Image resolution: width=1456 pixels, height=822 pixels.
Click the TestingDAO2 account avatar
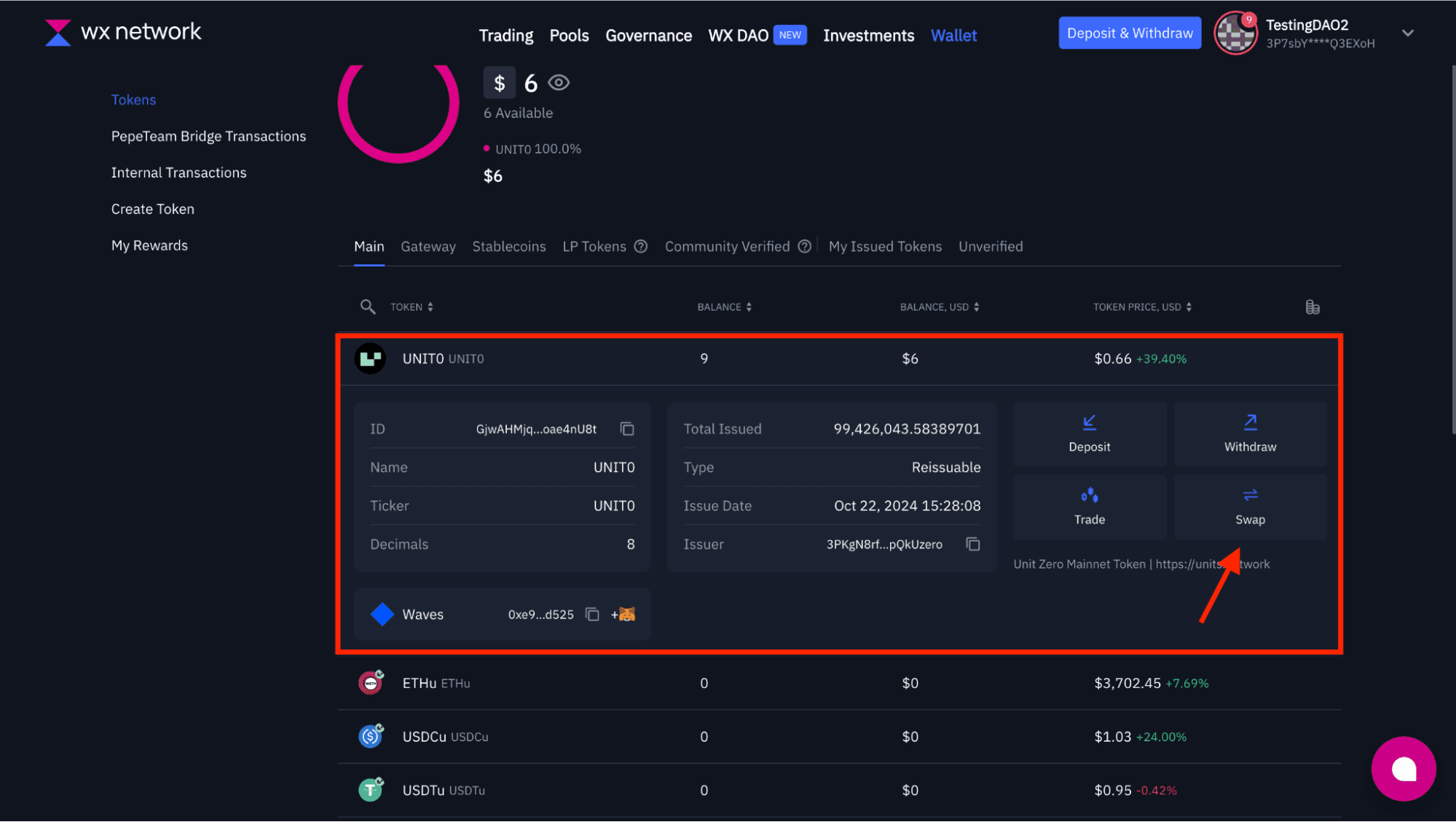coord(1235,33)
